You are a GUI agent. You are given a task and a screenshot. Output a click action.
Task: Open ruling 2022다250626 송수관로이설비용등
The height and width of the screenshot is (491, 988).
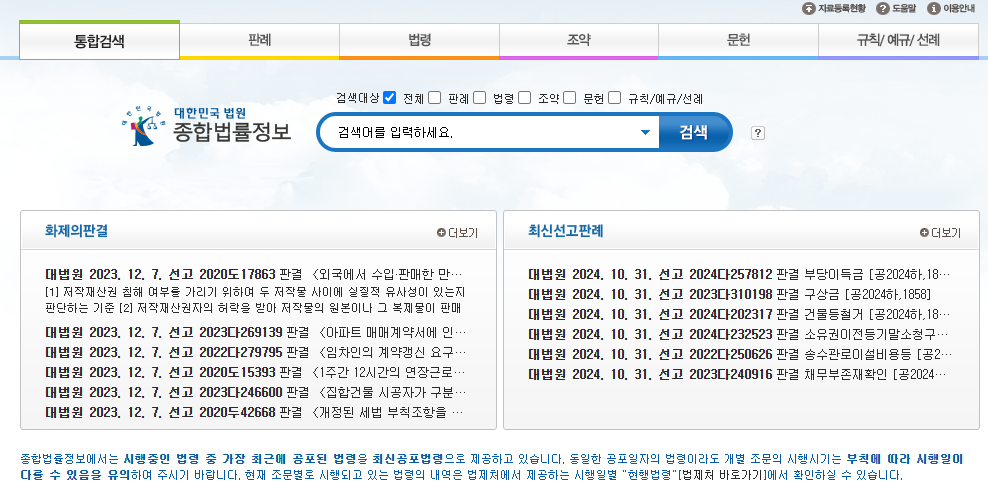point(740,354)
